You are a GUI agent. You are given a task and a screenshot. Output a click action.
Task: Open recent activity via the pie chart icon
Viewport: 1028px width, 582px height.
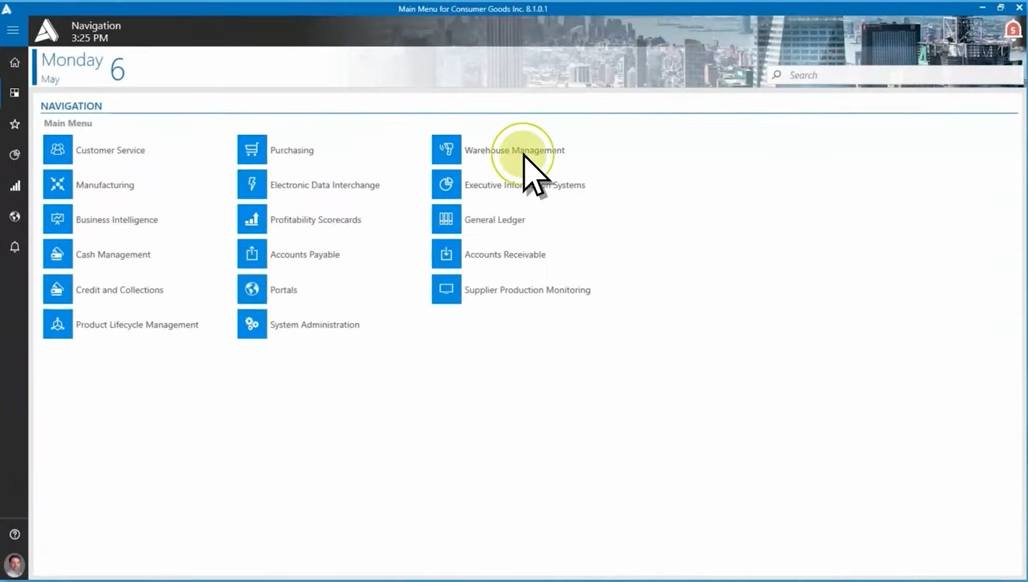(14, 154)
